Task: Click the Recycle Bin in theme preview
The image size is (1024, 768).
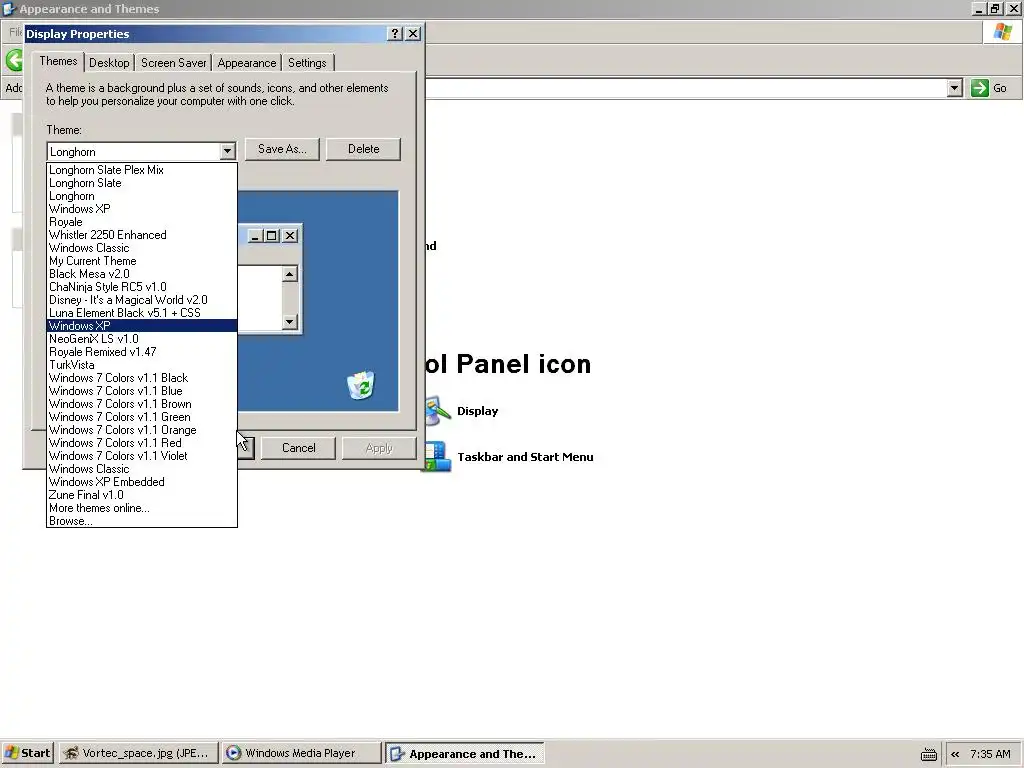Action: 361,385
